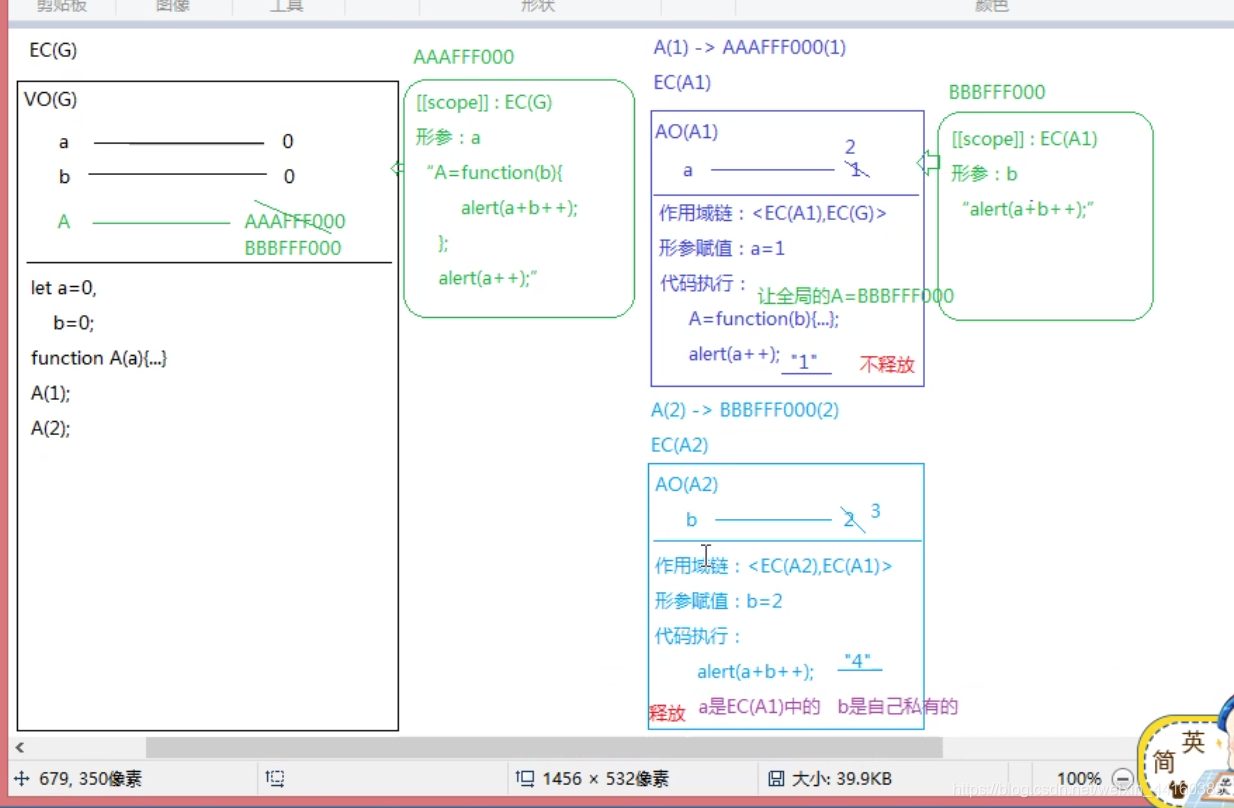Click the horizontal scrollbar thumb
This screenshot has width=1234, height=808.
544,747
